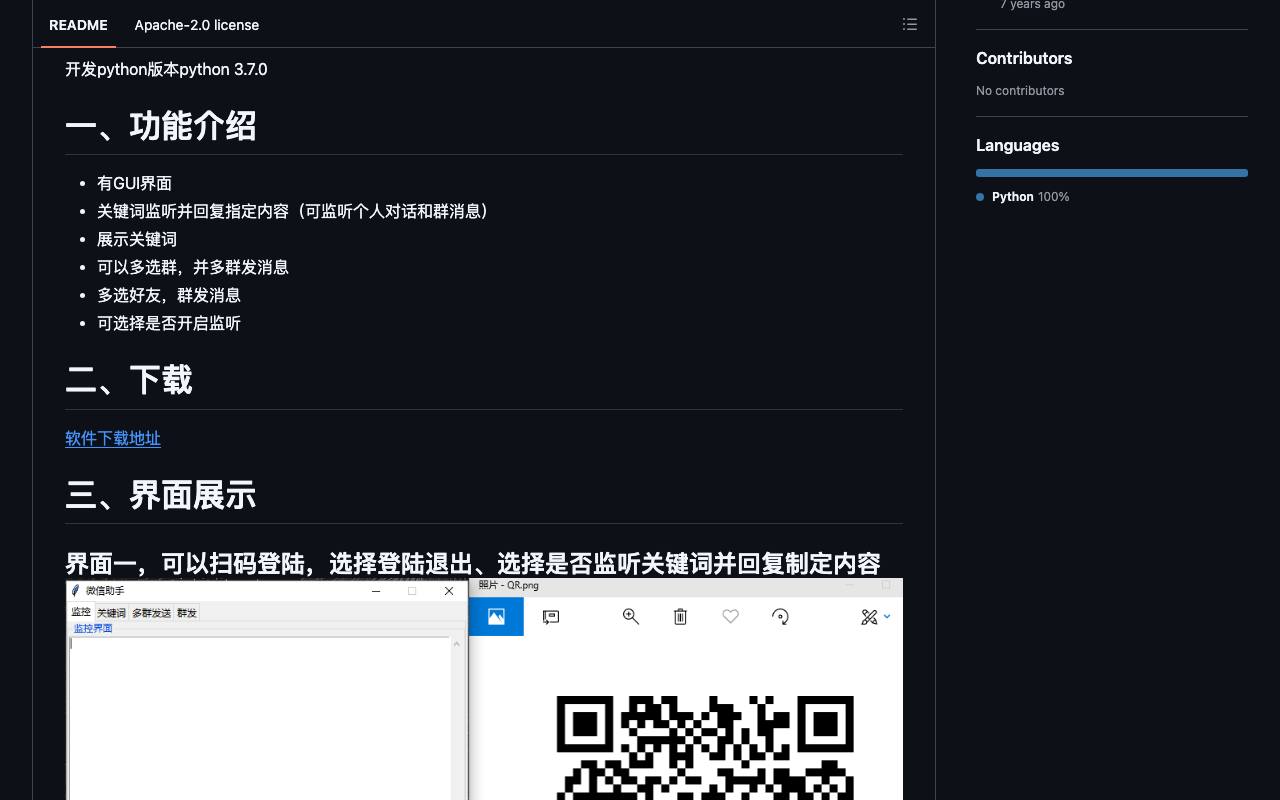Select the 群发 tab in 微信助手 window
The width and height of the screenshot is (1280, 800).
(x=187, y=613)
